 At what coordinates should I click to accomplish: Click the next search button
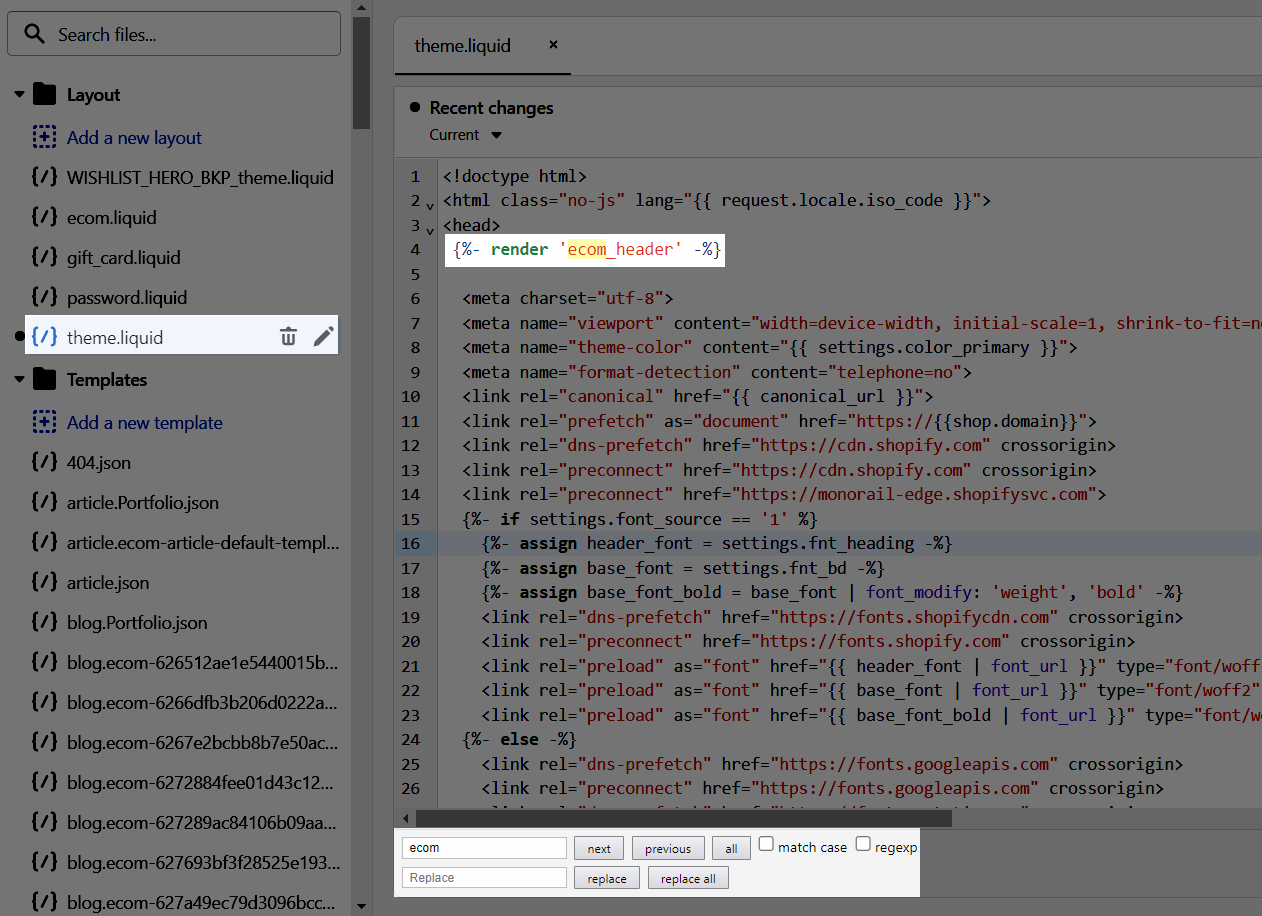(598, 847)
